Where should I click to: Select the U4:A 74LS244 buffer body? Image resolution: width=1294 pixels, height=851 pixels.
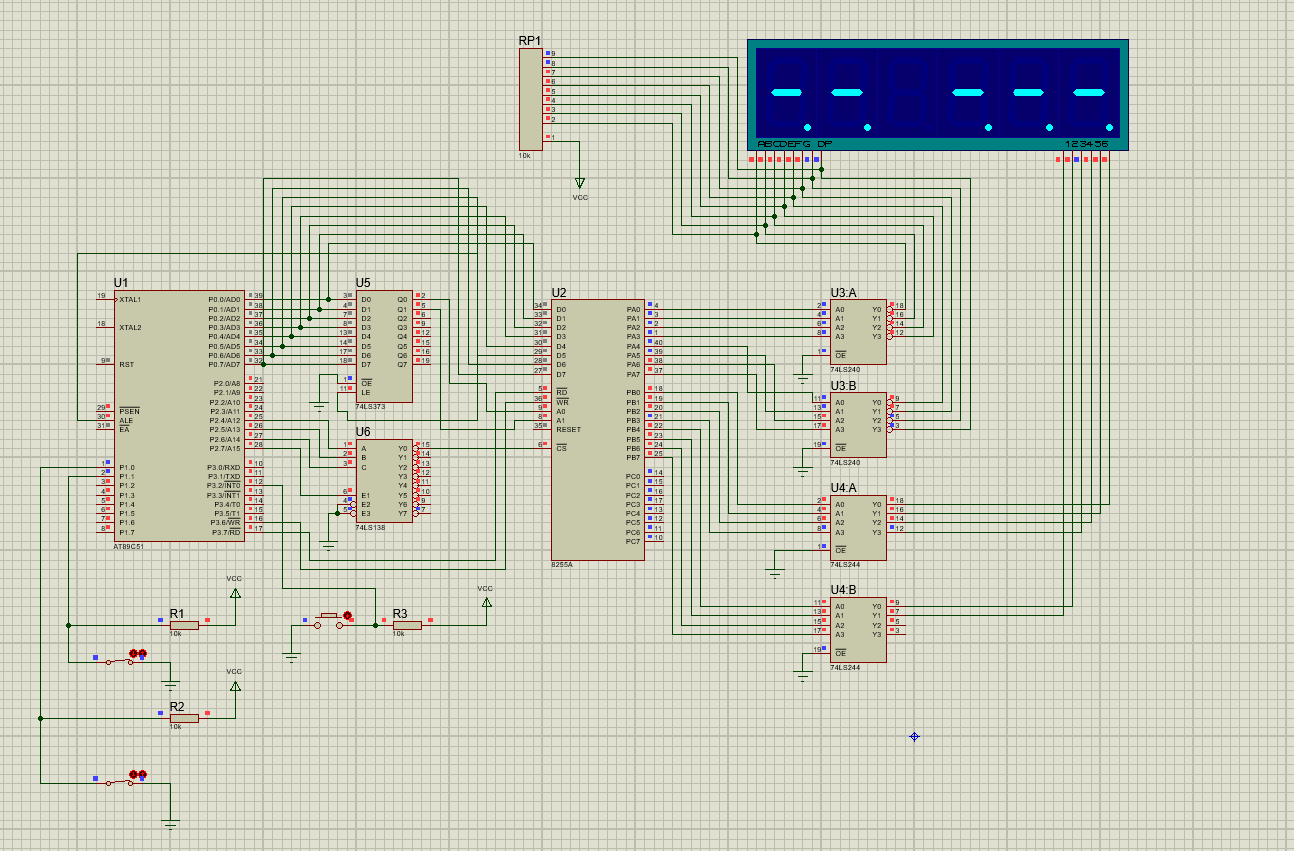(857, 529)
